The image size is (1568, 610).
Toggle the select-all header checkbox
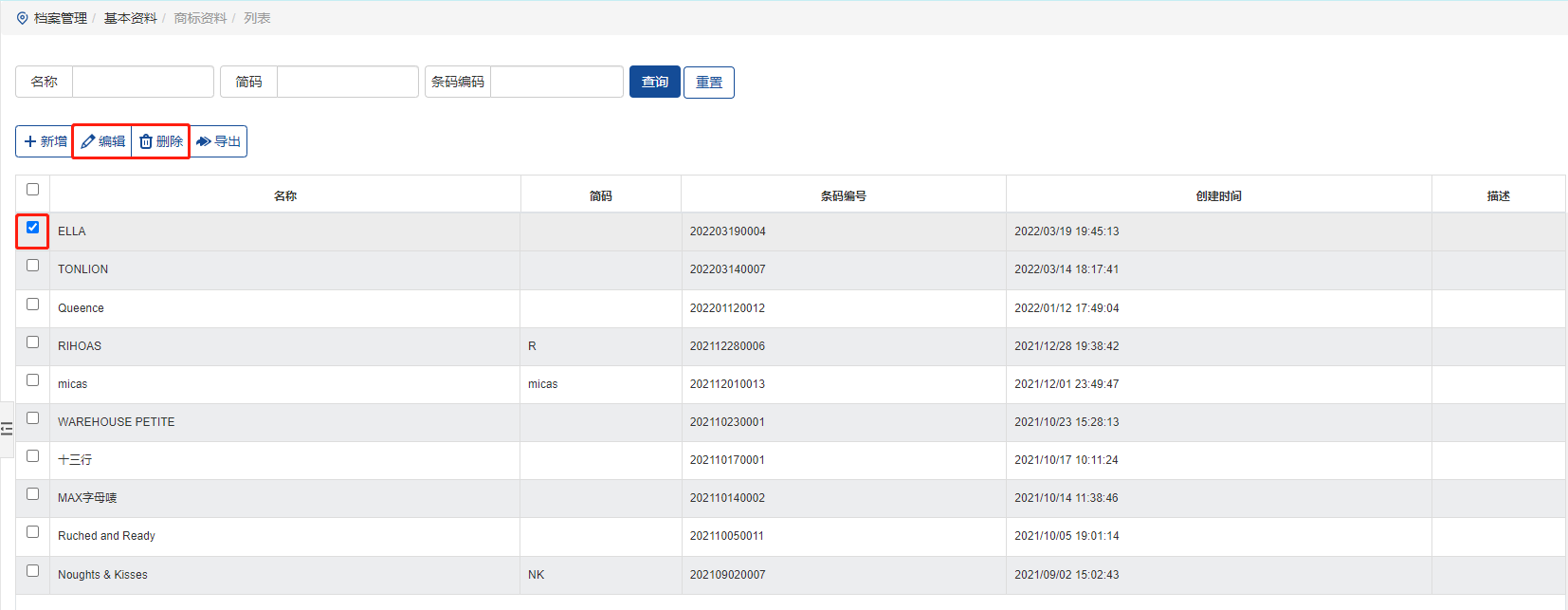[32, 190]
